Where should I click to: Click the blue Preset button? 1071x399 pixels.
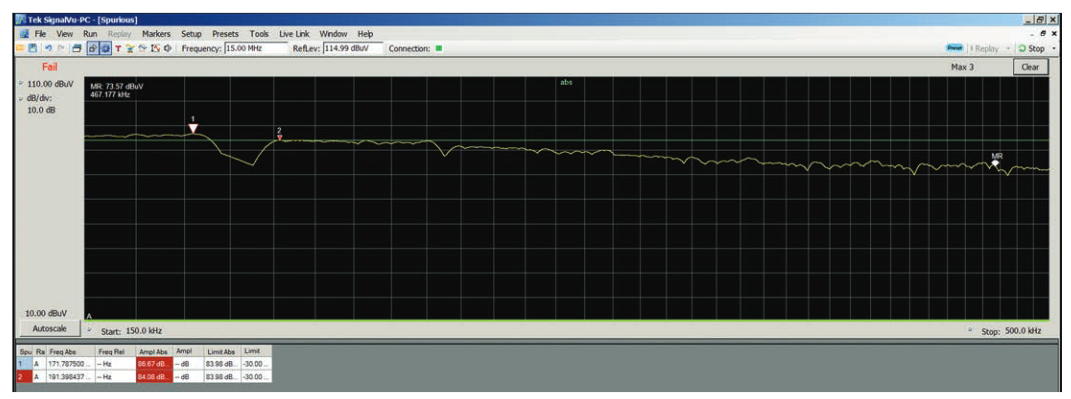[x=954, y=49]
